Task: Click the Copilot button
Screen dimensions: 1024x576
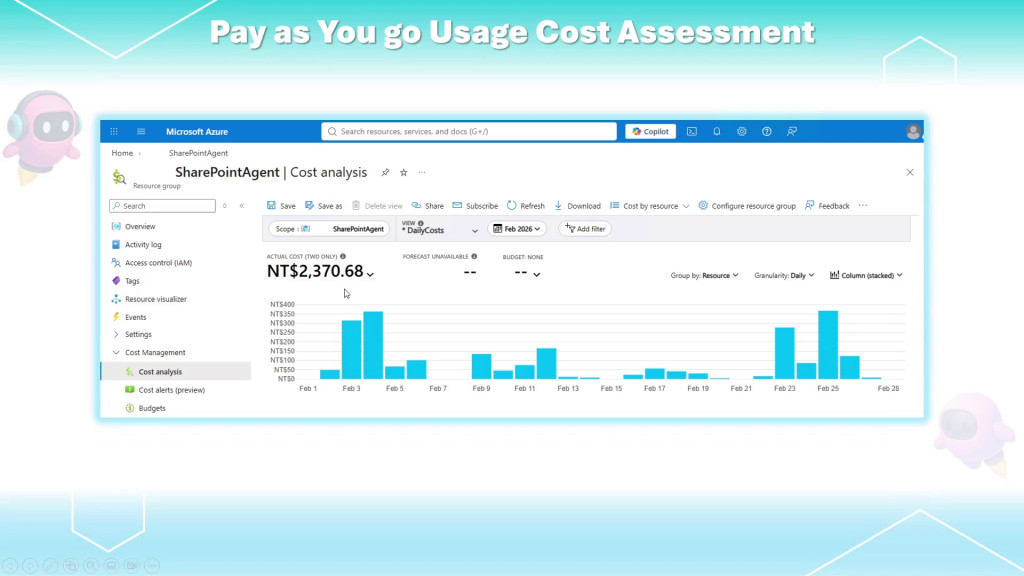Action: (650, 131)
